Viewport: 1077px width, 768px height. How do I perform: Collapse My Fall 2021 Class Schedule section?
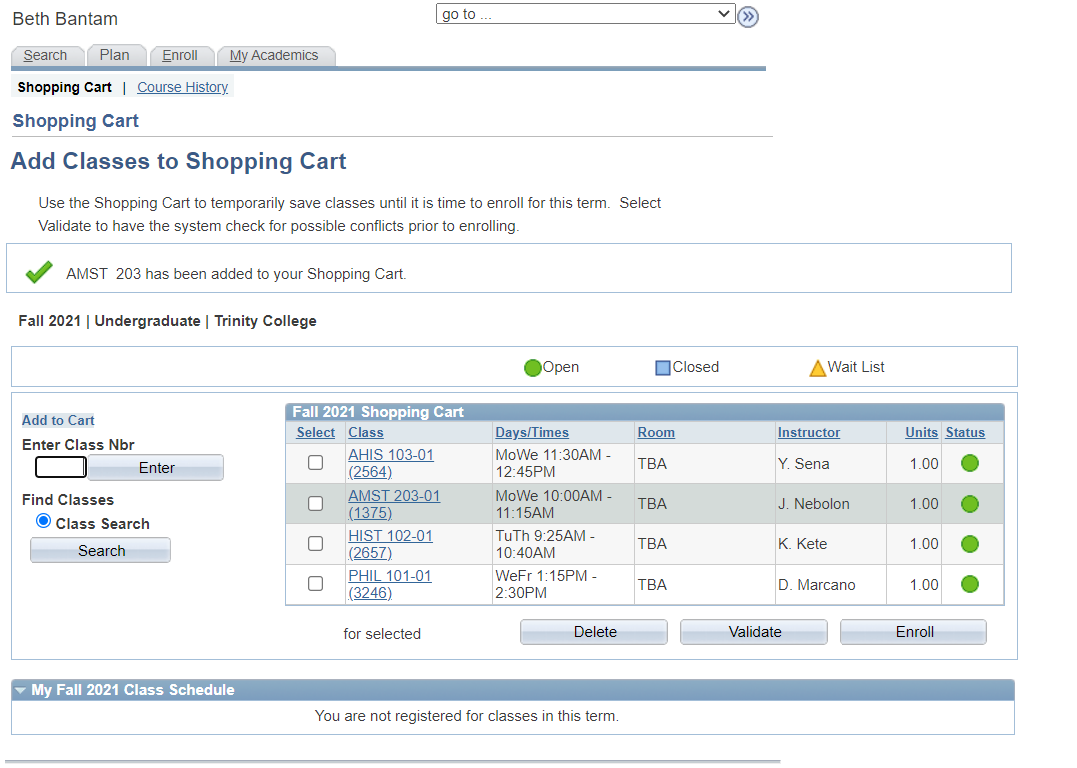20,690
